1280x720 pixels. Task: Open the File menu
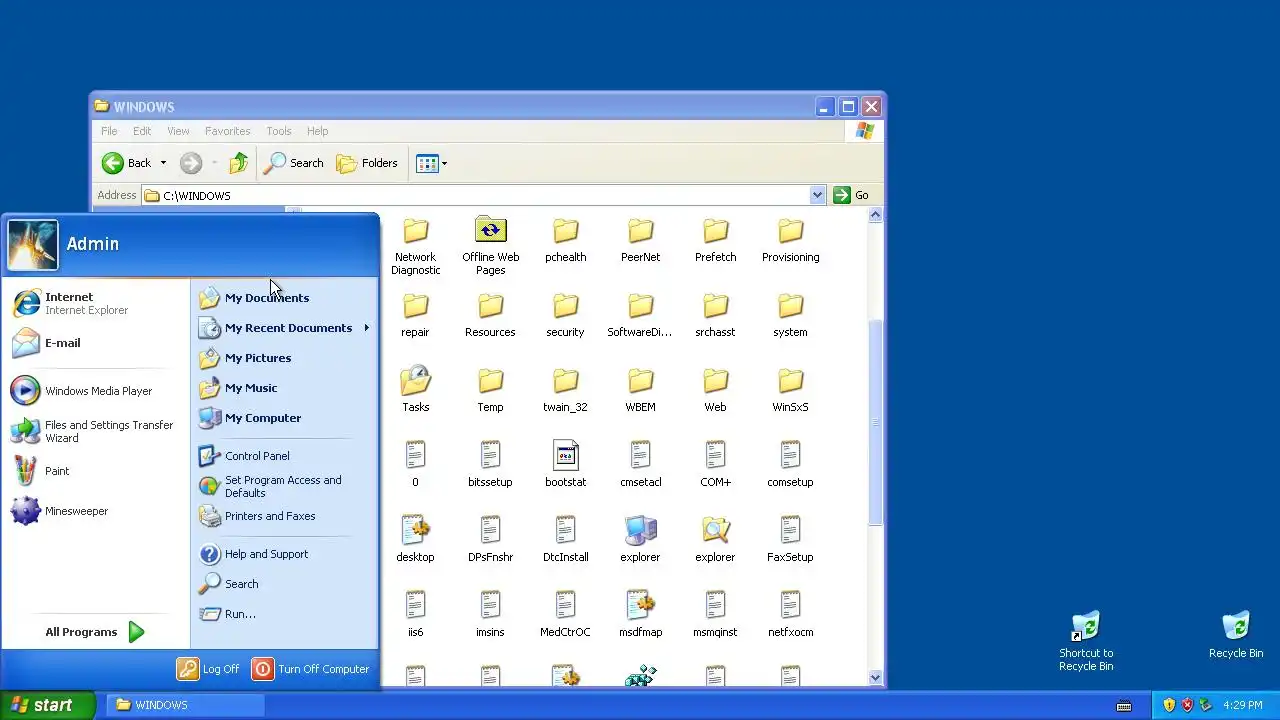click(x=109, y=131)
